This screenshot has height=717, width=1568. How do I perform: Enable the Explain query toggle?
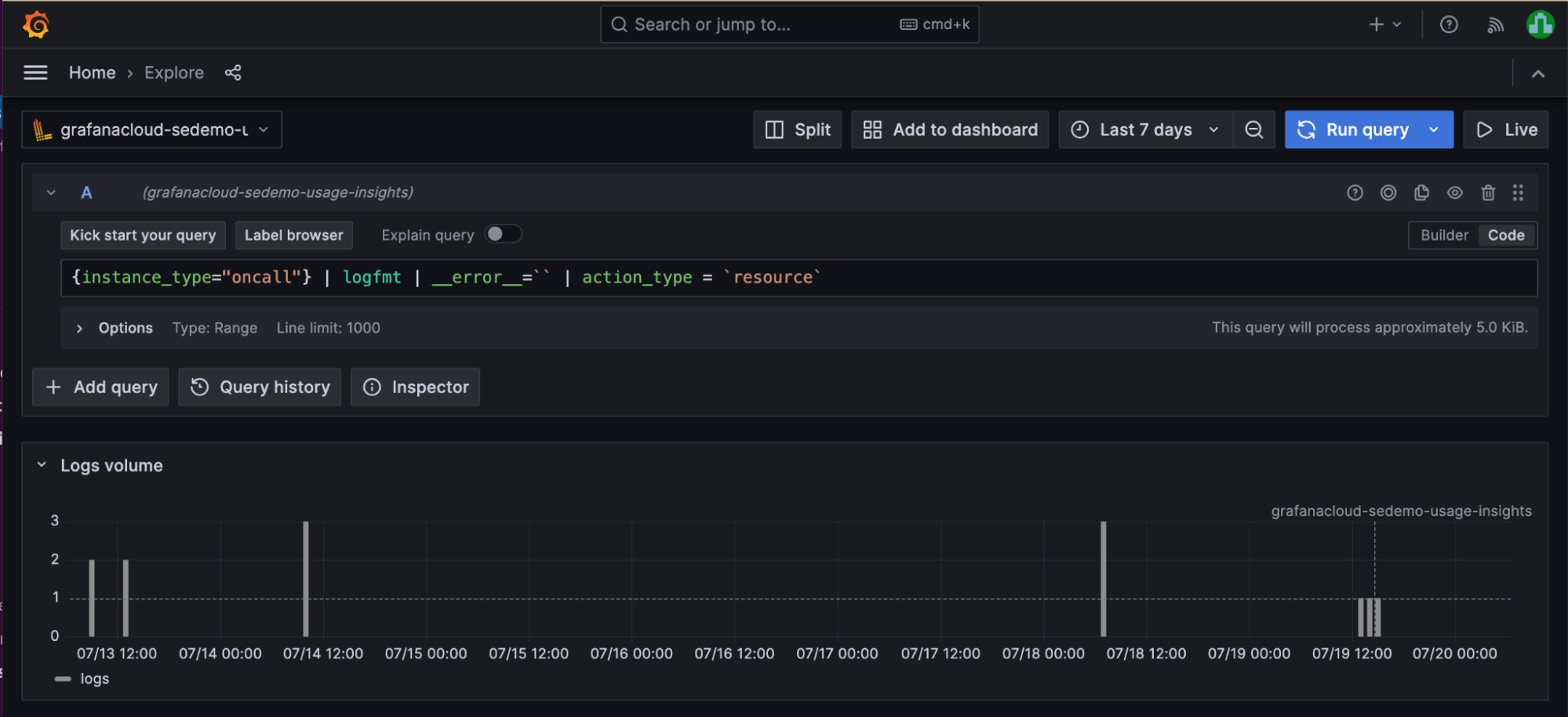pos(504,234)
